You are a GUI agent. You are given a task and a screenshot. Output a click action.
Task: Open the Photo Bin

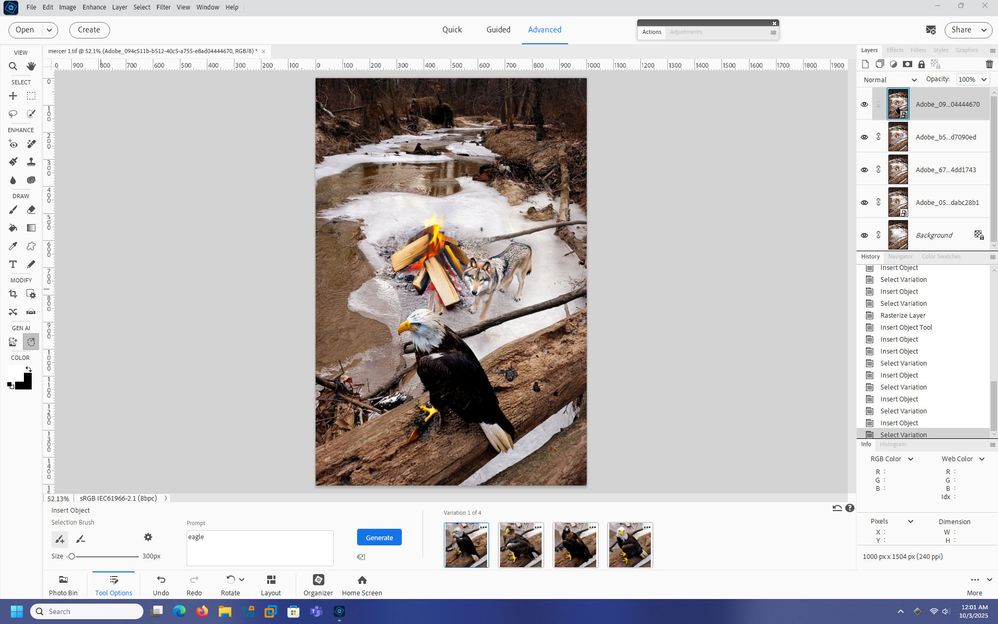coord(63,585)
